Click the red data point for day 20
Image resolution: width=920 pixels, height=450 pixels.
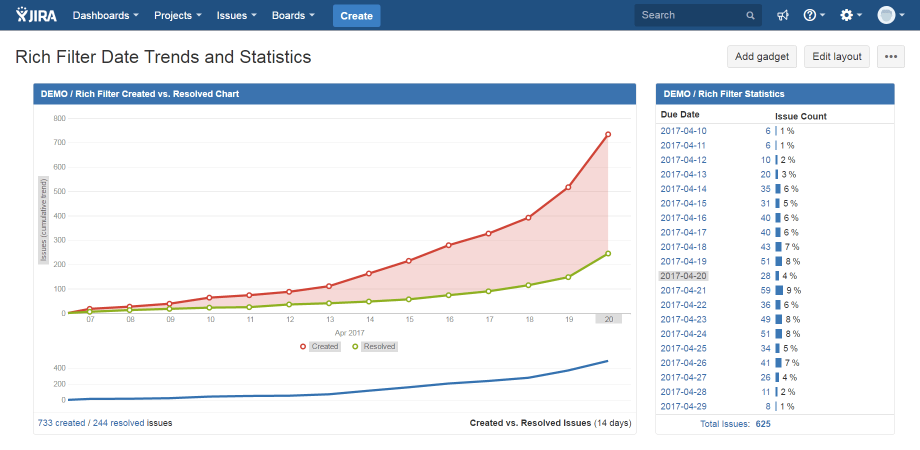607,134
